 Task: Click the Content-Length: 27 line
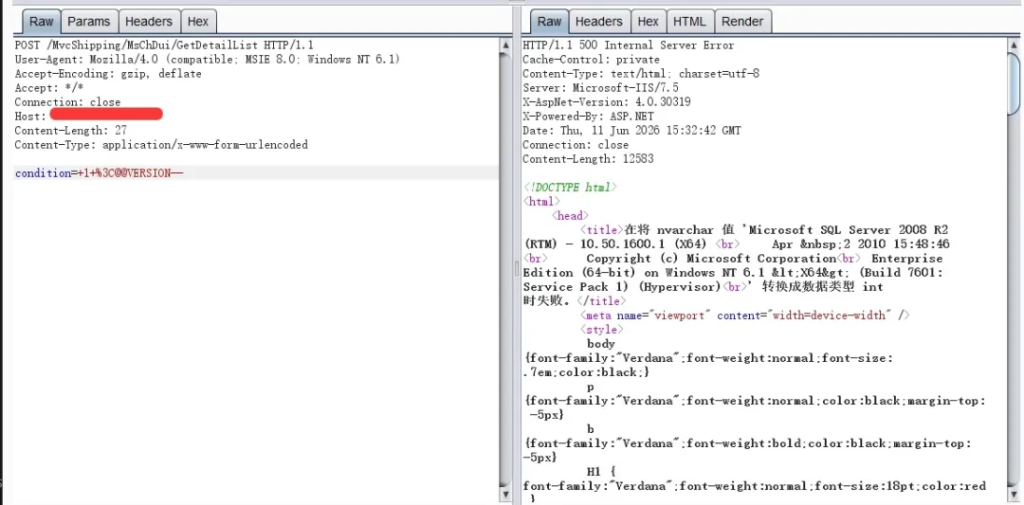[71, 130]
